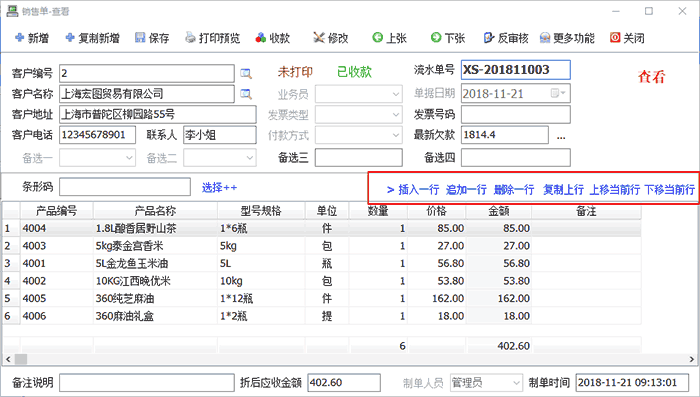Click the 复制新增 copy-new icon
Viewport: 700px width, 397px height.
tap(70, 38)
